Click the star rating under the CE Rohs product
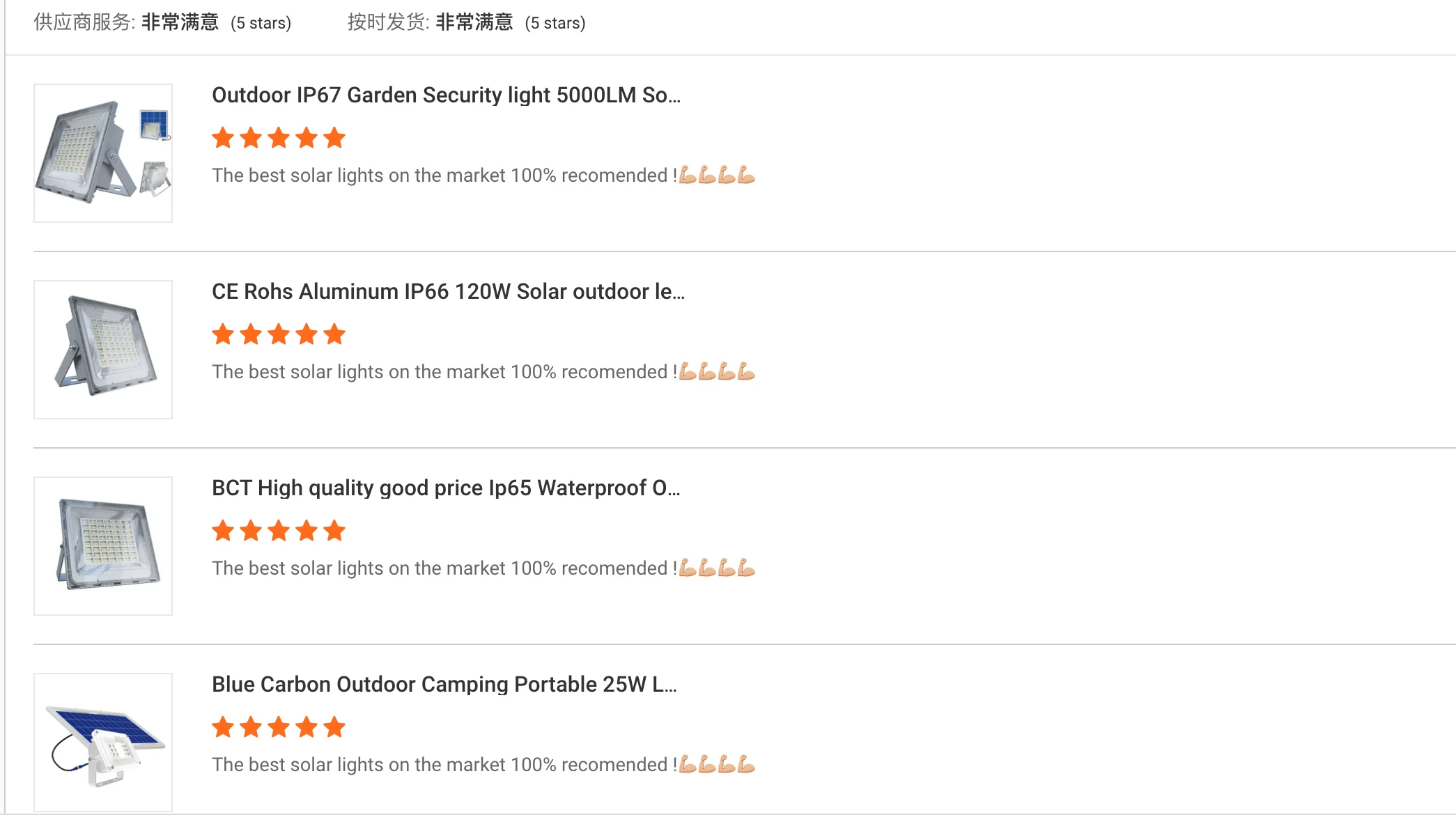Viewport: 1456px width, 815px height. [x=279, y=334]
